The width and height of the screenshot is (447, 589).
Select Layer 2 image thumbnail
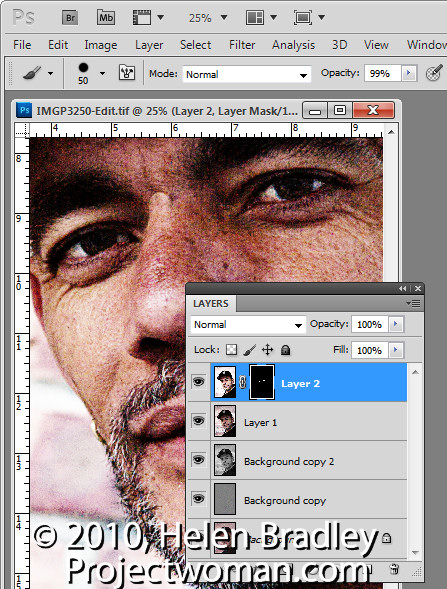click(x=225, y=382)
